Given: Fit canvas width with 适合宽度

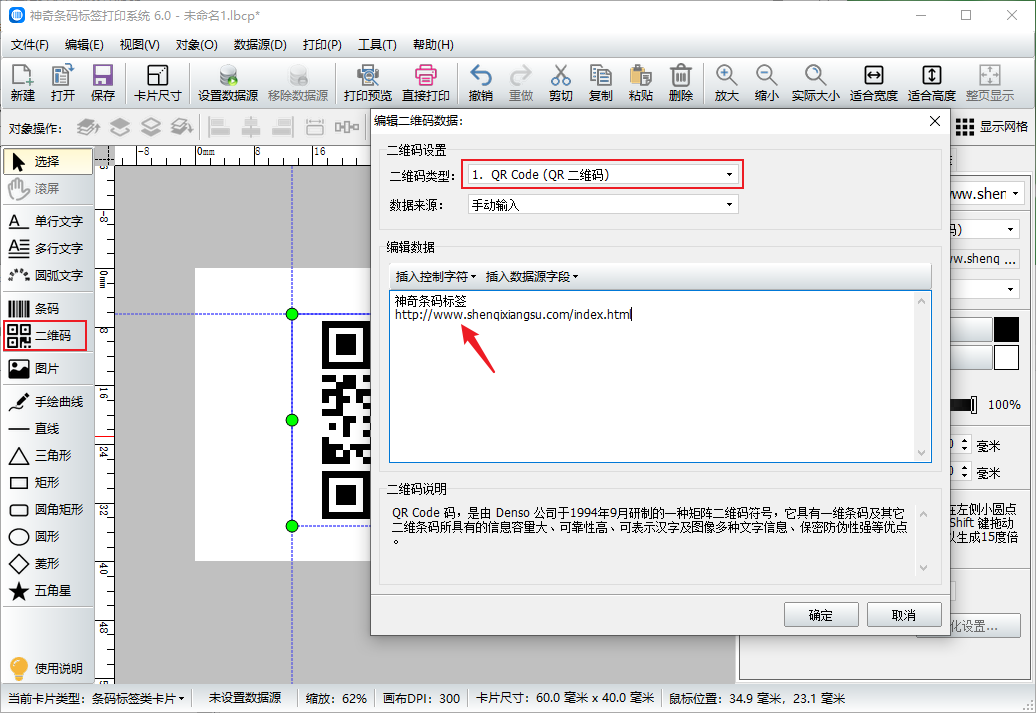Looking at the screenshot, I should click(873, 83).
